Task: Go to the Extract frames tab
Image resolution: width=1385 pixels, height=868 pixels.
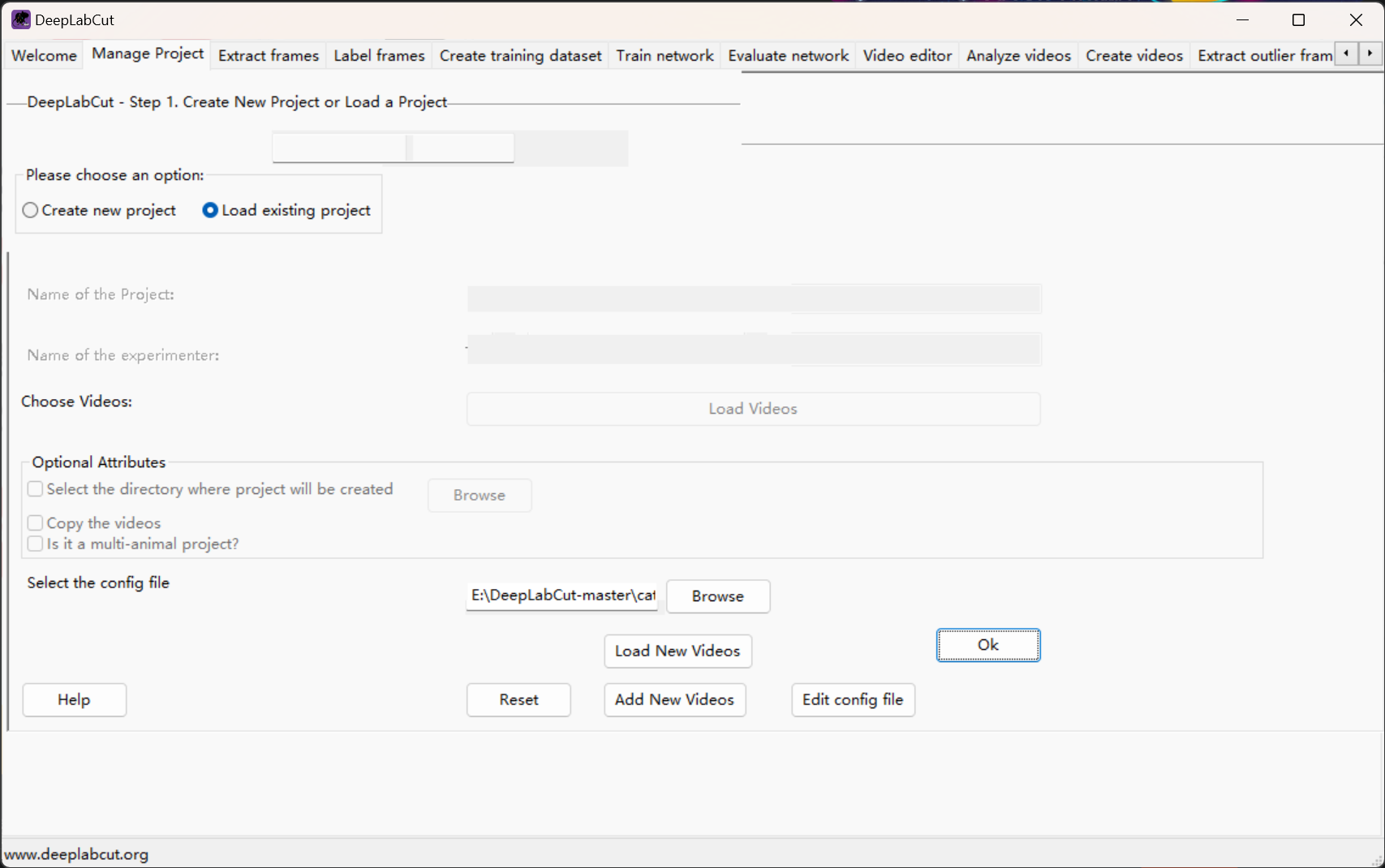Action: (269, 55)
